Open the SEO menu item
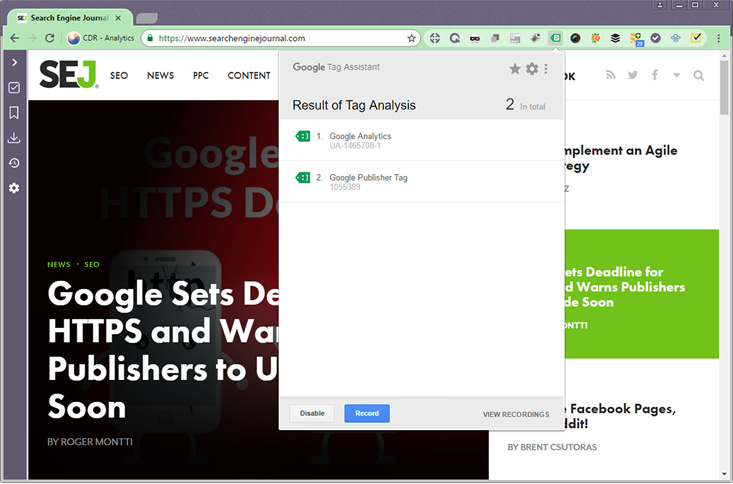The width and height of the screenshot is (733, 484). pyautogui.click(x=119, y=75)
